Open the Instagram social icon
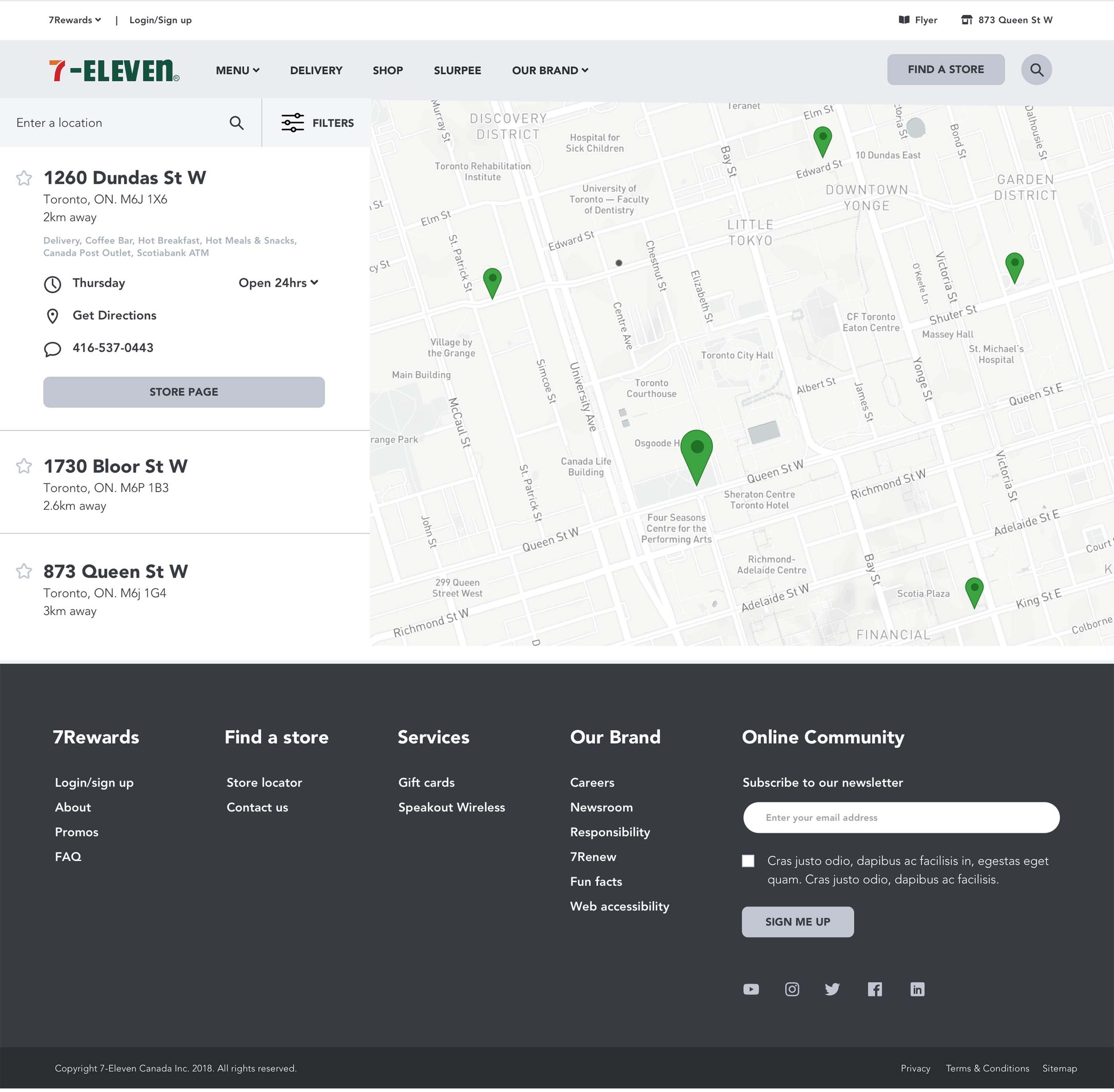 point(792,989)
